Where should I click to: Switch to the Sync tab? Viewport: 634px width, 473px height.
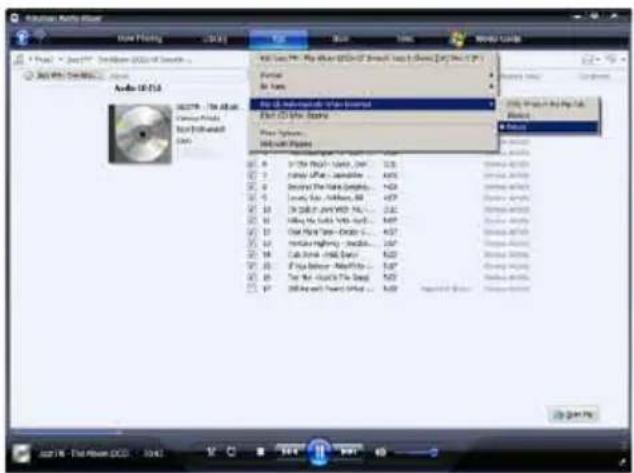[x=405, y=39]
